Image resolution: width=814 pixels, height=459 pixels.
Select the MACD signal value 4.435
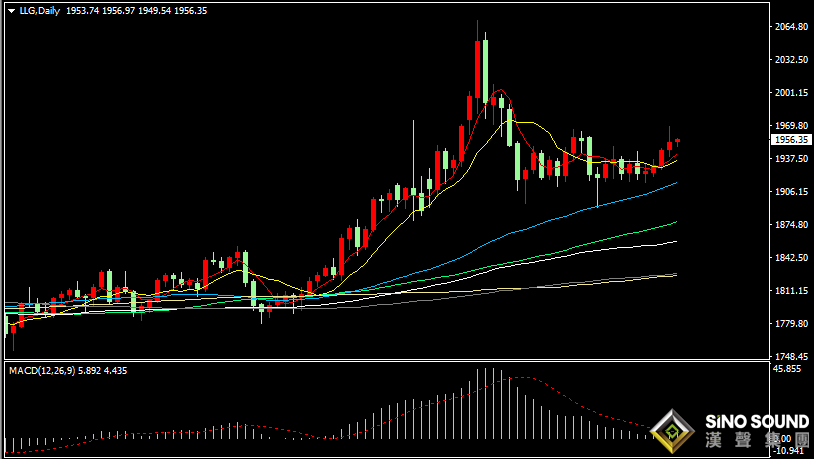coord(116,371)
